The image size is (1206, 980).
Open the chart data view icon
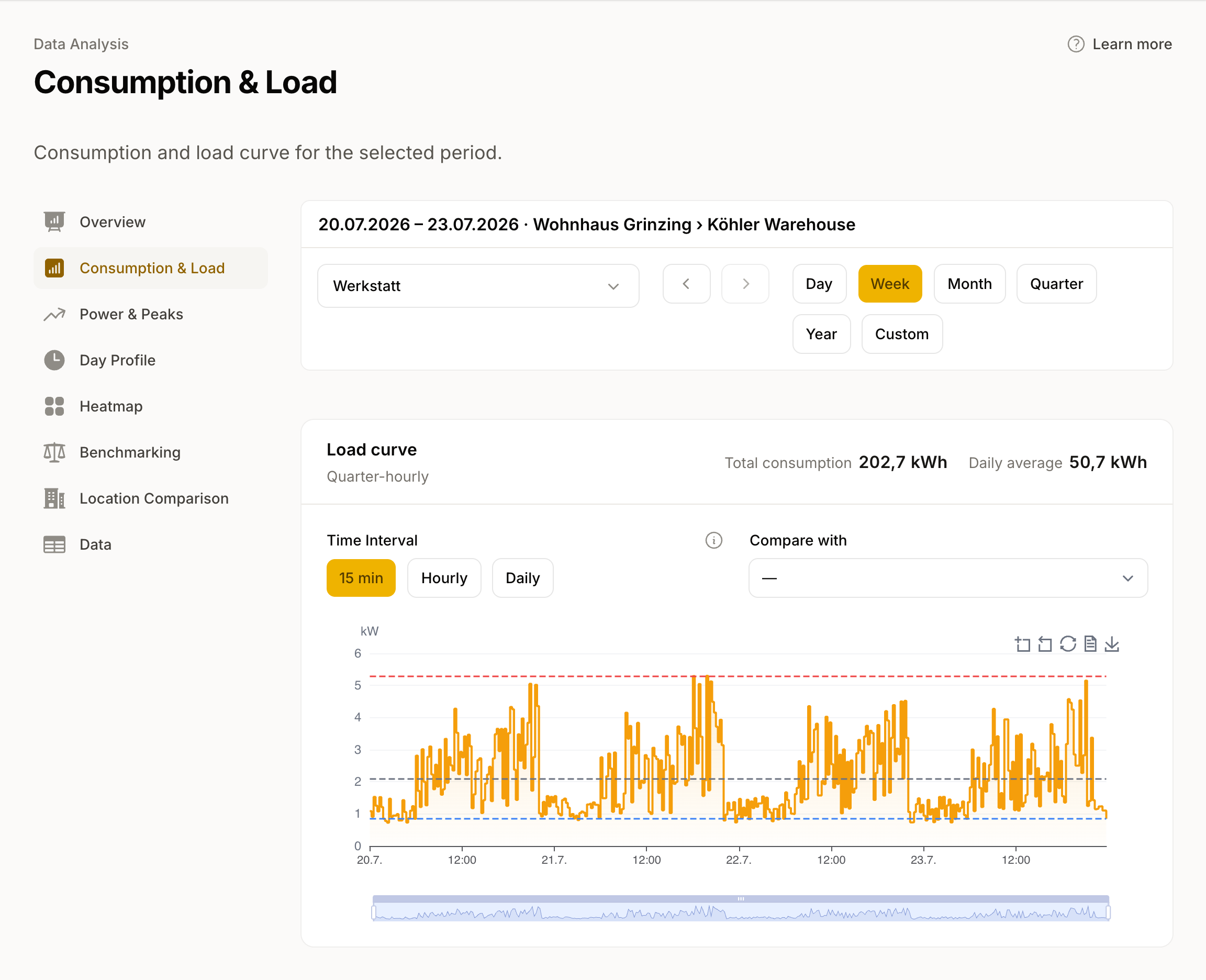[x=1090, y=644]
